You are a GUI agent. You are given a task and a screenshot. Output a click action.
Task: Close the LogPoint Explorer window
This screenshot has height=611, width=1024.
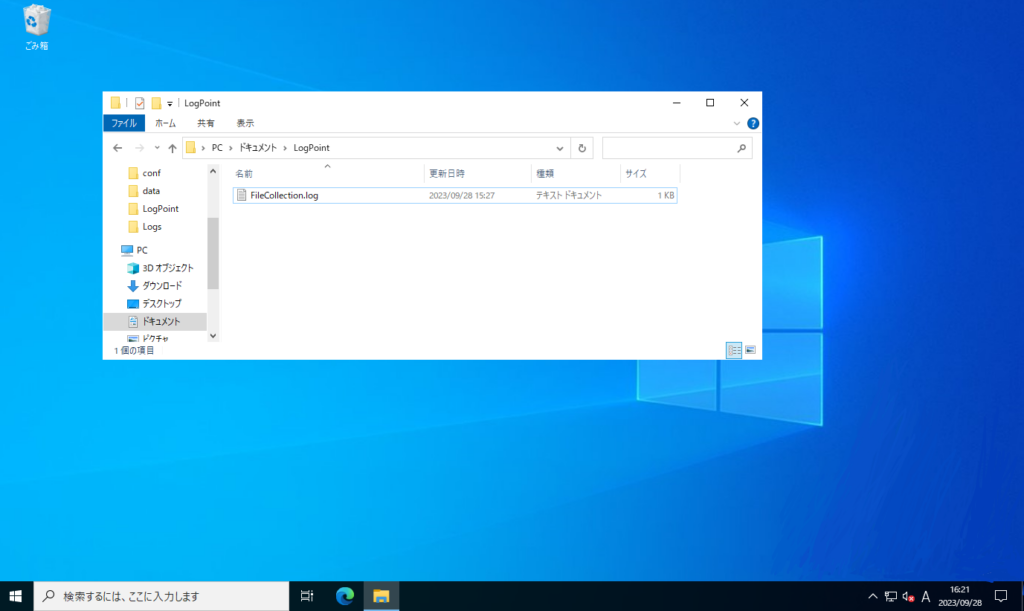point(744,103)
